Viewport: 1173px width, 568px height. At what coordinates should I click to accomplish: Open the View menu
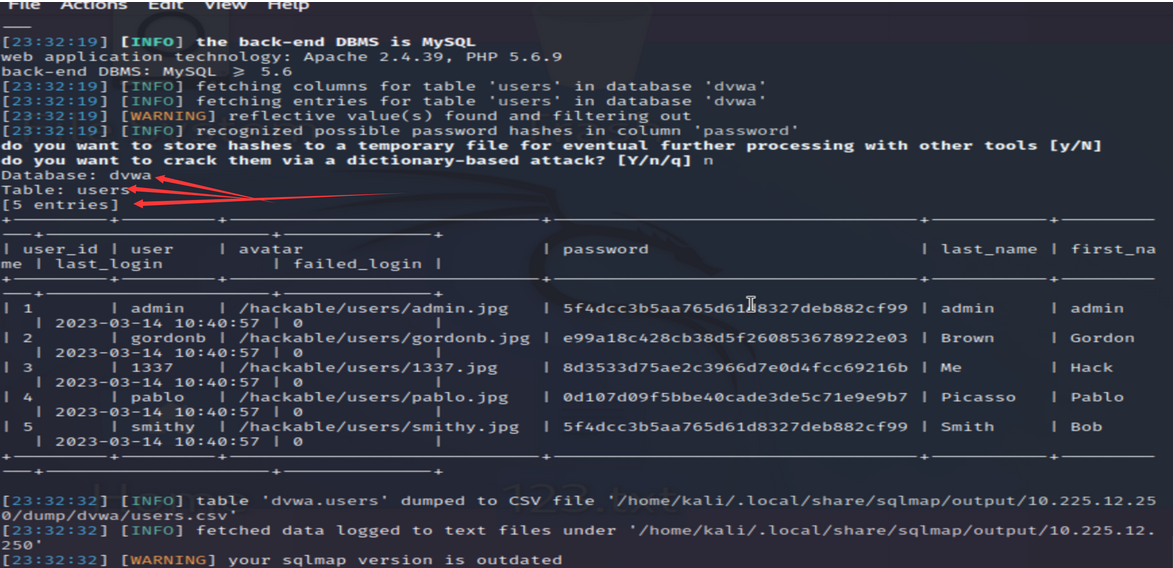pos(225,5)
